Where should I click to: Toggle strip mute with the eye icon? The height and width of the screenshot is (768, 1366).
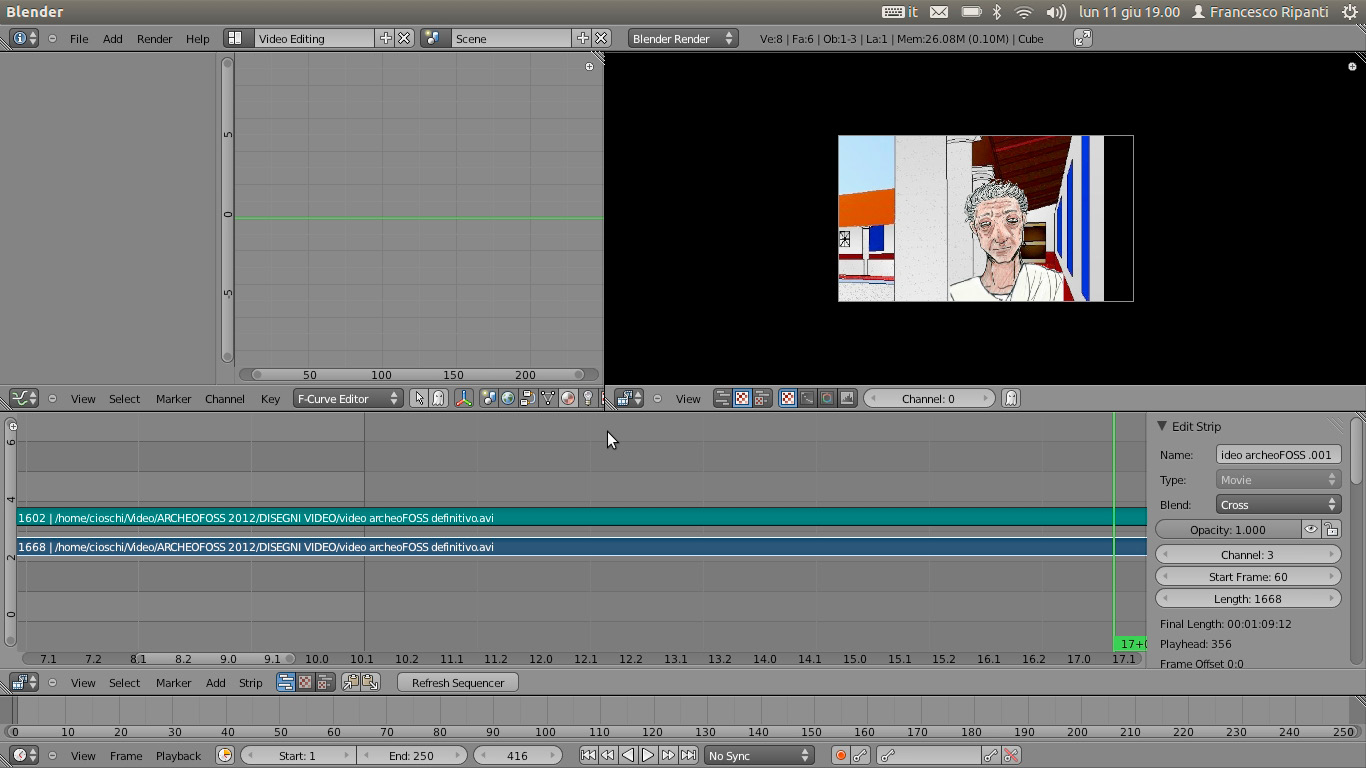(x=1311, y=530)
